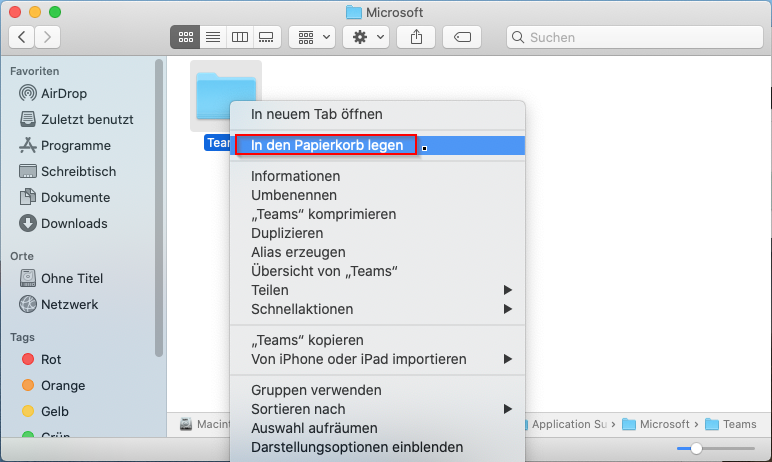
Task: Select the Orange tag
Action: click(x=53, y=385)
